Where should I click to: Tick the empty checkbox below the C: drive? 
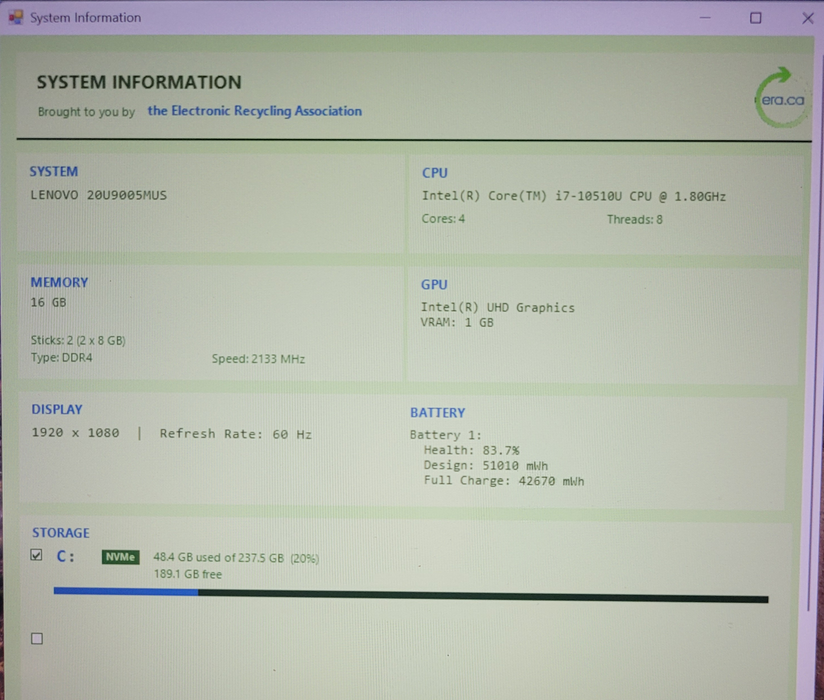(37, 639)
